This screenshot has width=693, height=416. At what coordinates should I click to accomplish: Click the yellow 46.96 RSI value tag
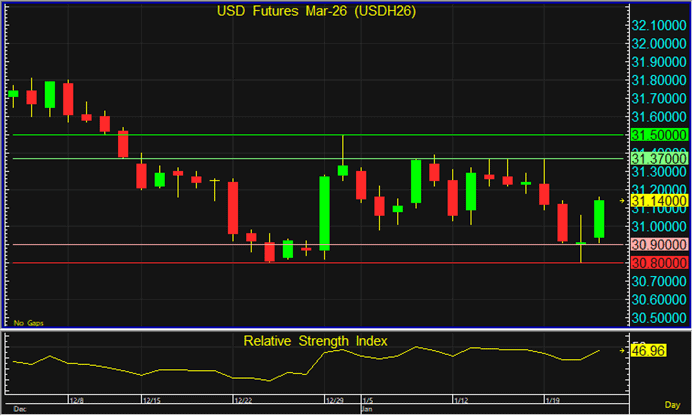649,353
